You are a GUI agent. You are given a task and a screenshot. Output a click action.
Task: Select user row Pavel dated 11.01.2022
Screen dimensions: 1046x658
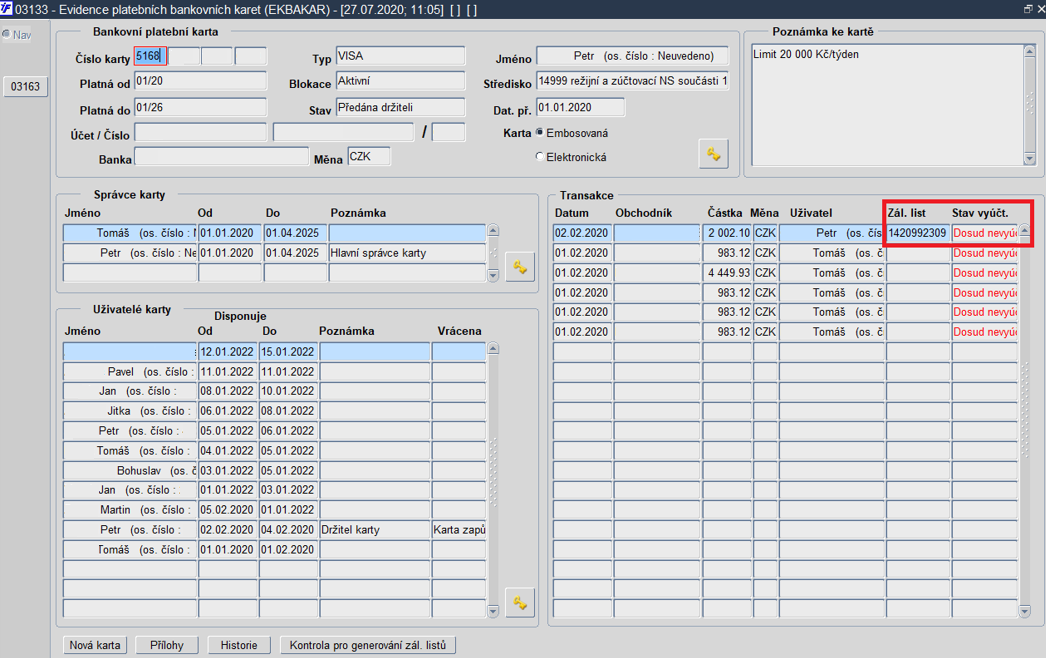pyautogui.click(x=274, y=372)
